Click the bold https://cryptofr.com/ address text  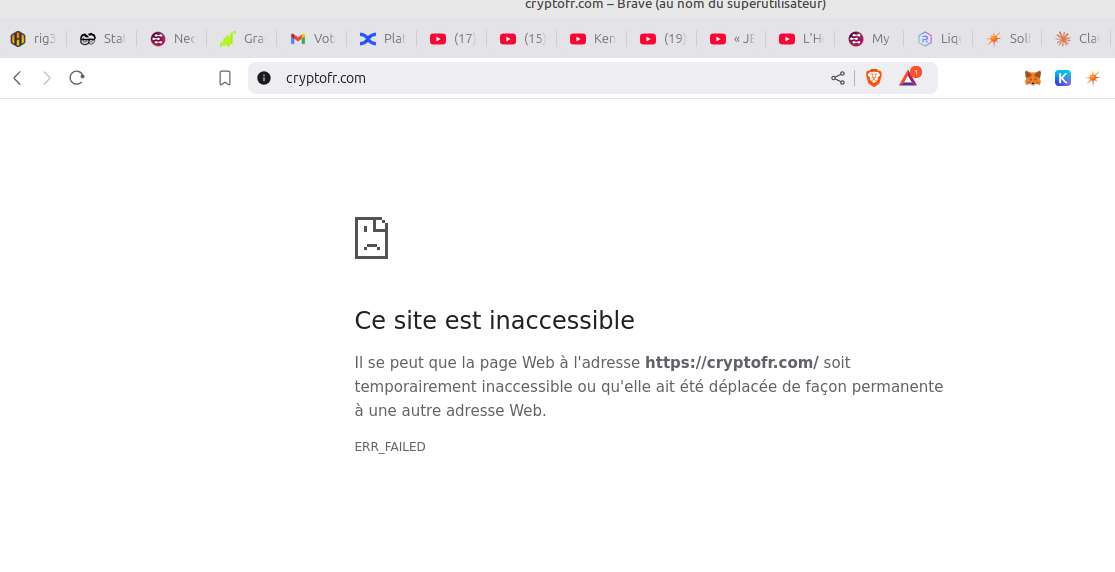[x=732, y=363]
